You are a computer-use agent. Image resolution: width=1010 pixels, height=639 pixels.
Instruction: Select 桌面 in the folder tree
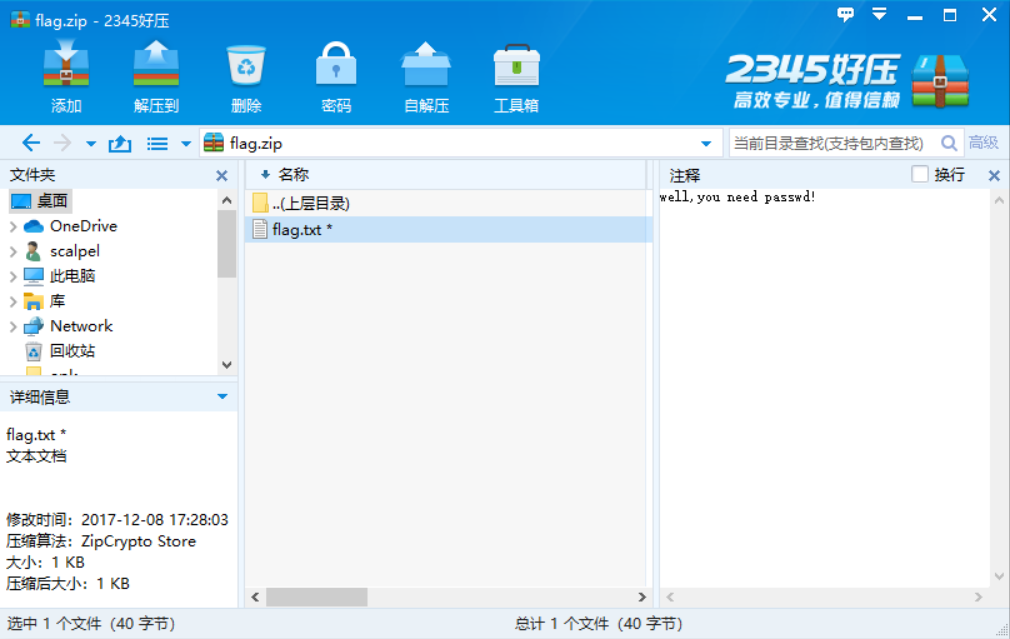tap(40, 201)
